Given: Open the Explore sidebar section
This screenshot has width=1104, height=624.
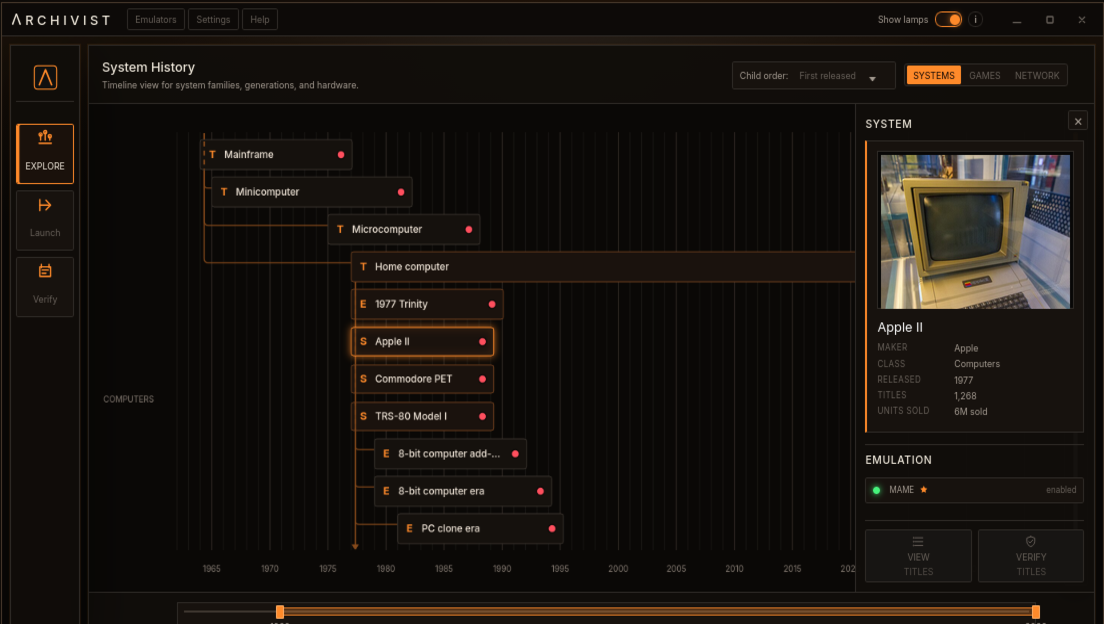Looking at the screenshot, I should coord(45,154).
